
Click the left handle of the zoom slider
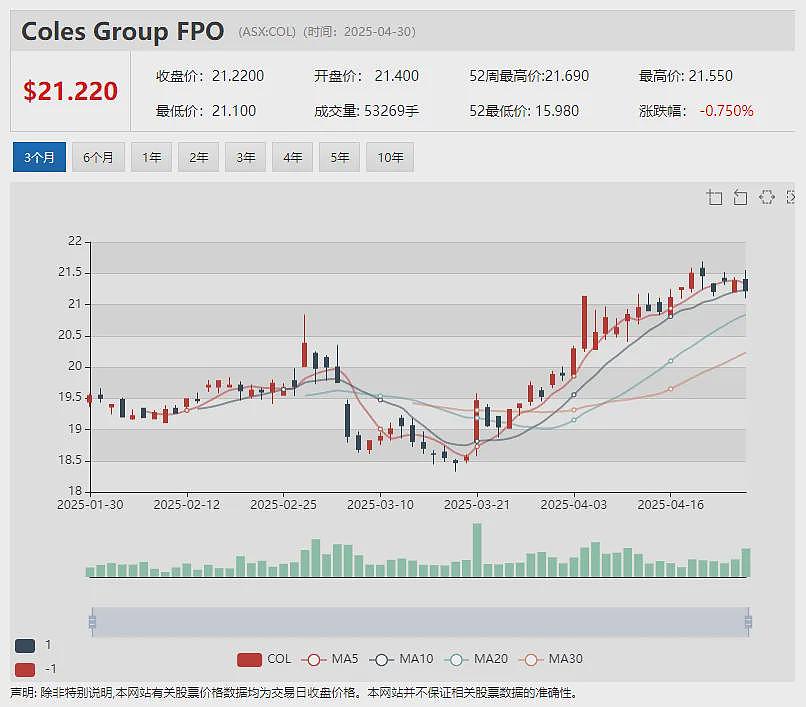[x=92, y=622]
